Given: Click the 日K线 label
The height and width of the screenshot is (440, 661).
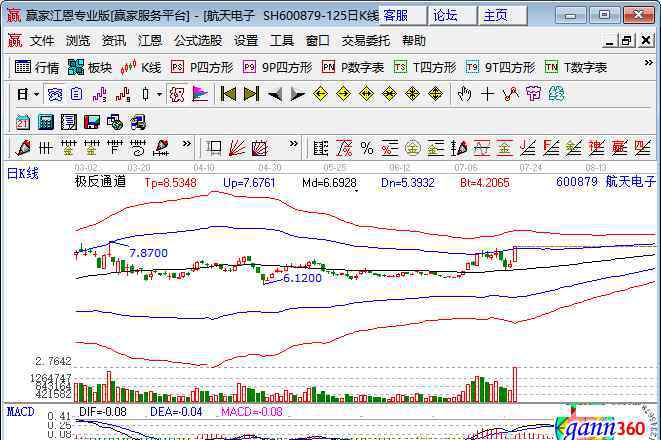Looking at the screenshot, I should pos(23,174).
